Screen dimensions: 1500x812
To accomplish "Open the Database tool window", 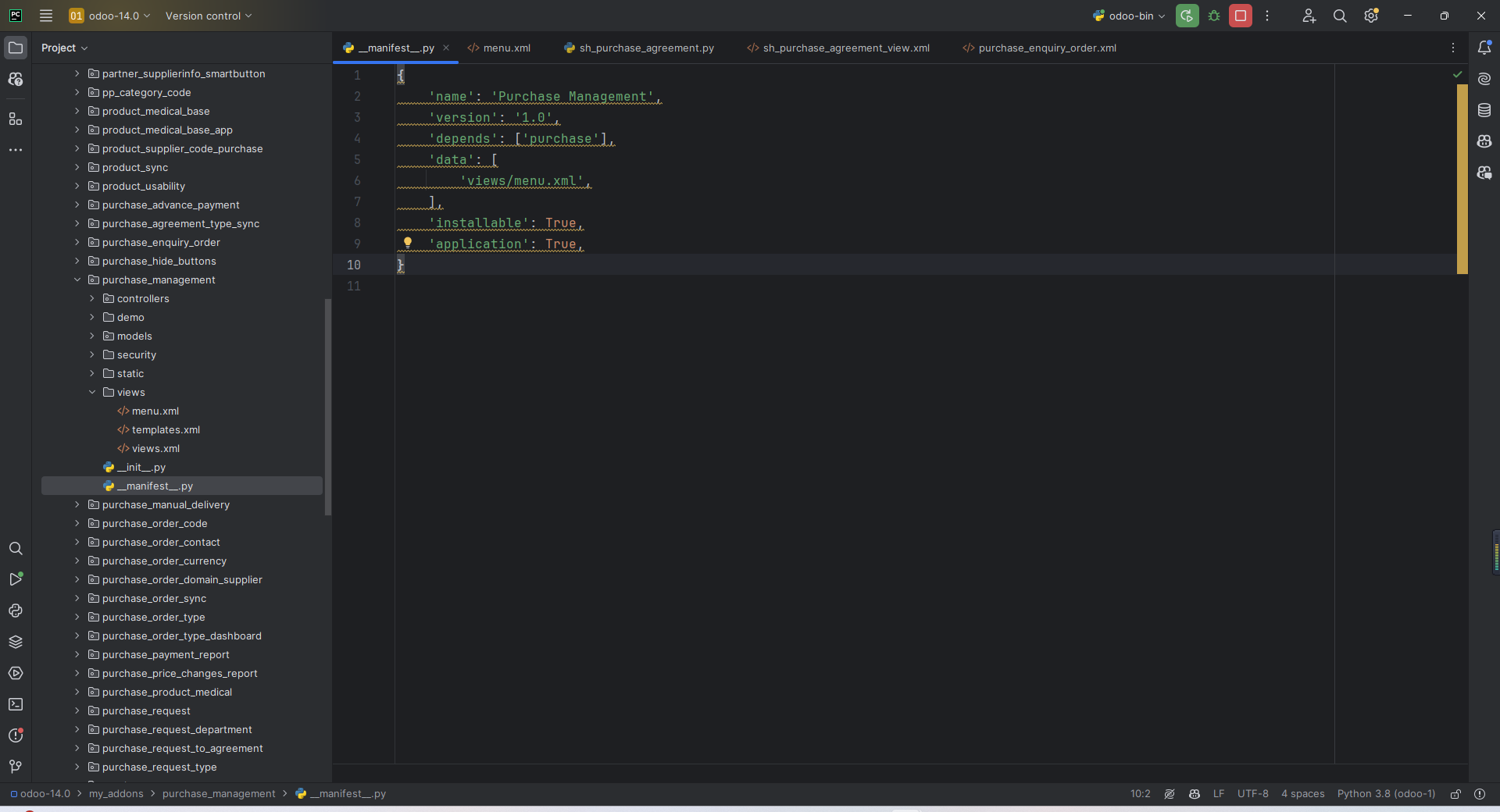I will tap(1484, 110).
